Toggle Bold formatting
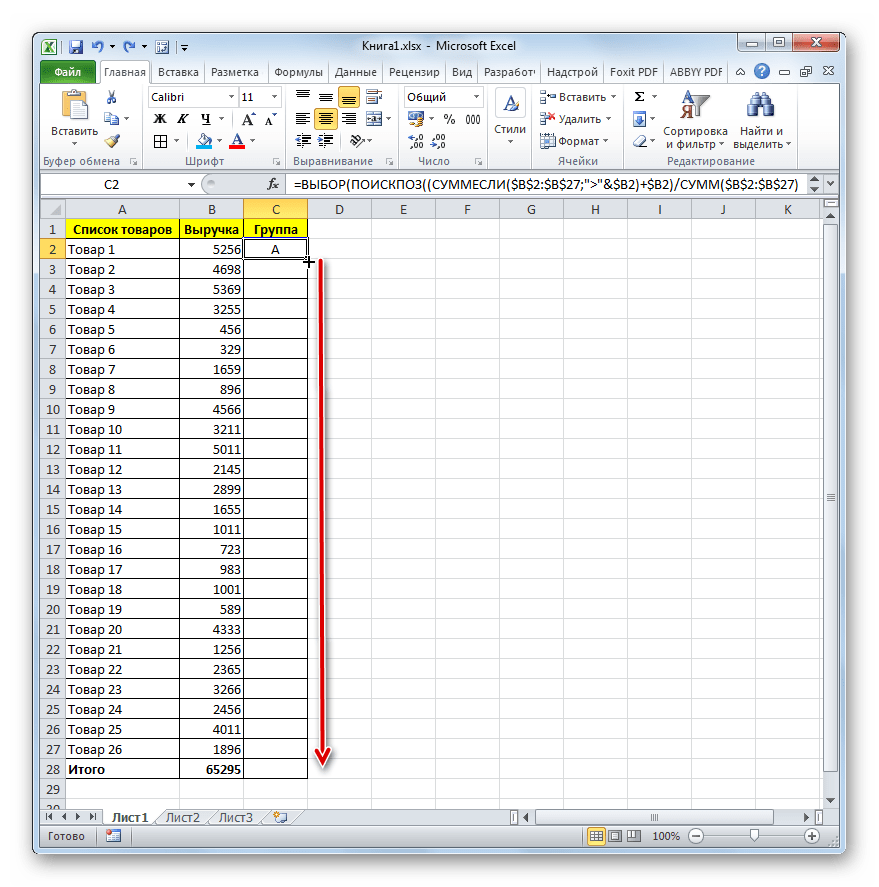Image resolution: width=879 pixels, height=887 pixels. point(159,119)
